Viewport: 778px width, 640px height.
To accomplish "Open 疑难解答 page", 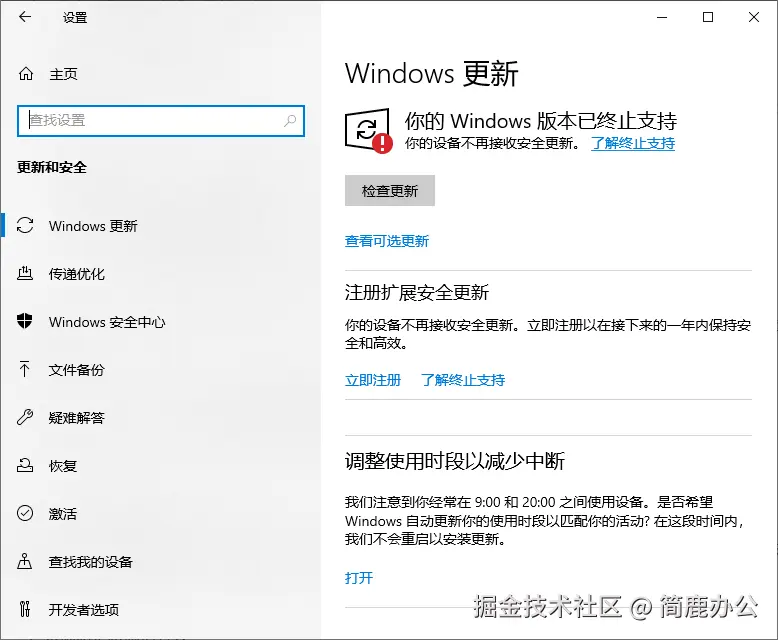I will pyautogui.click(x=161, y=417).
